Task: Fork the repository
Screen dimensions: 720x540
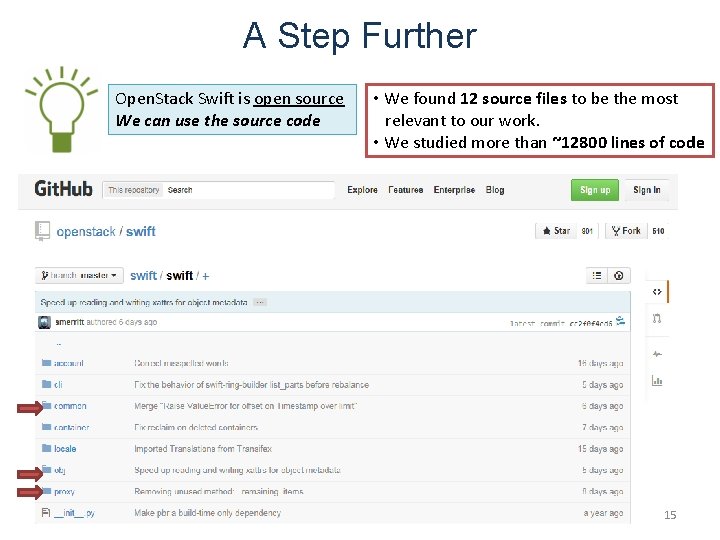Action: pos(626,231)
